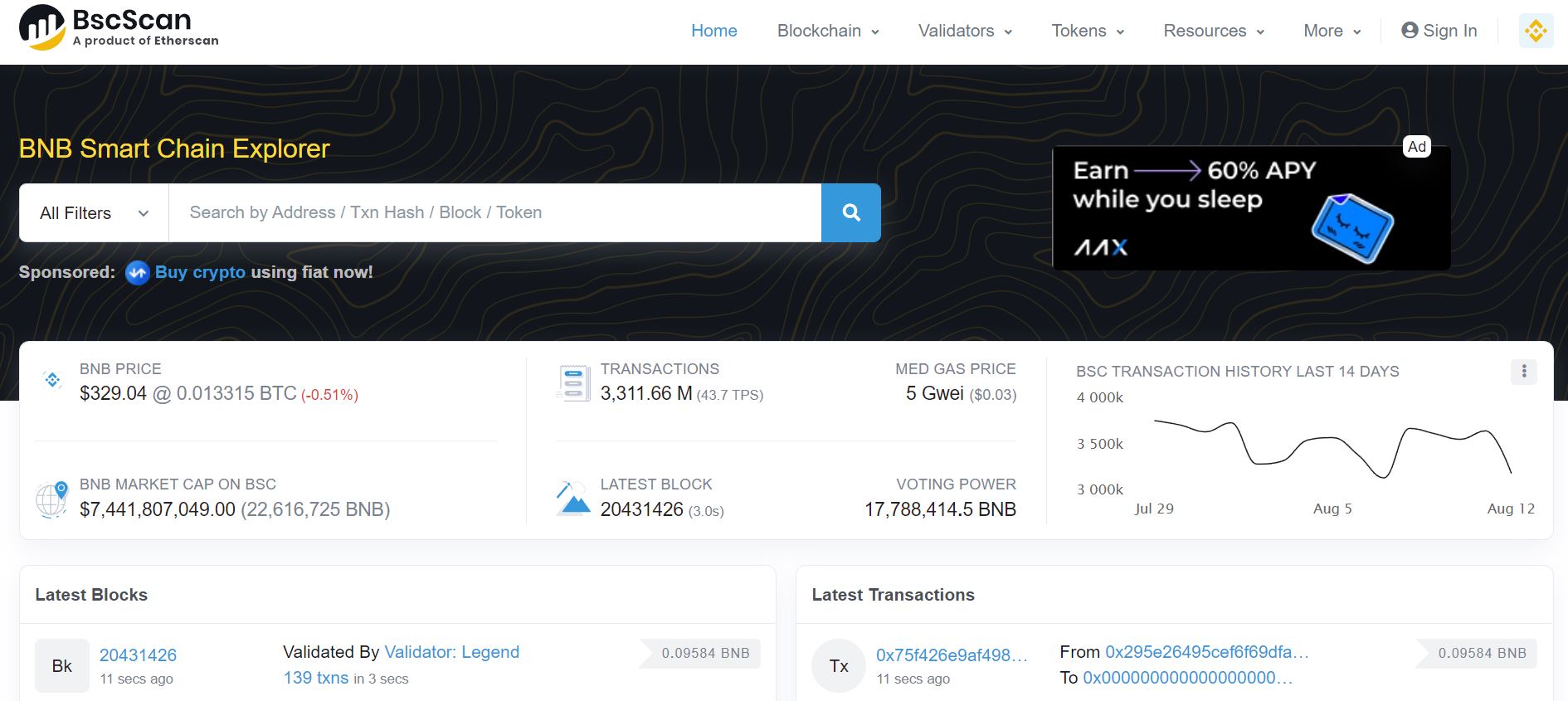Click the globe icon beside BNB Market Cap

pyautogui.click(x=51, y=499)
